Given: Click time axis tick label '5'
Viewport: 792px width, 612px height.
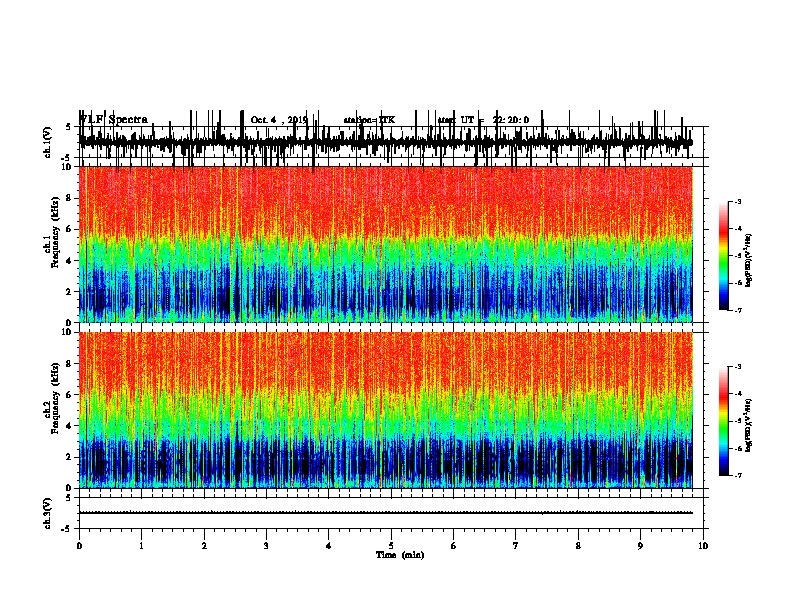Looking at the screenshot, I should [x=391, y=546].
